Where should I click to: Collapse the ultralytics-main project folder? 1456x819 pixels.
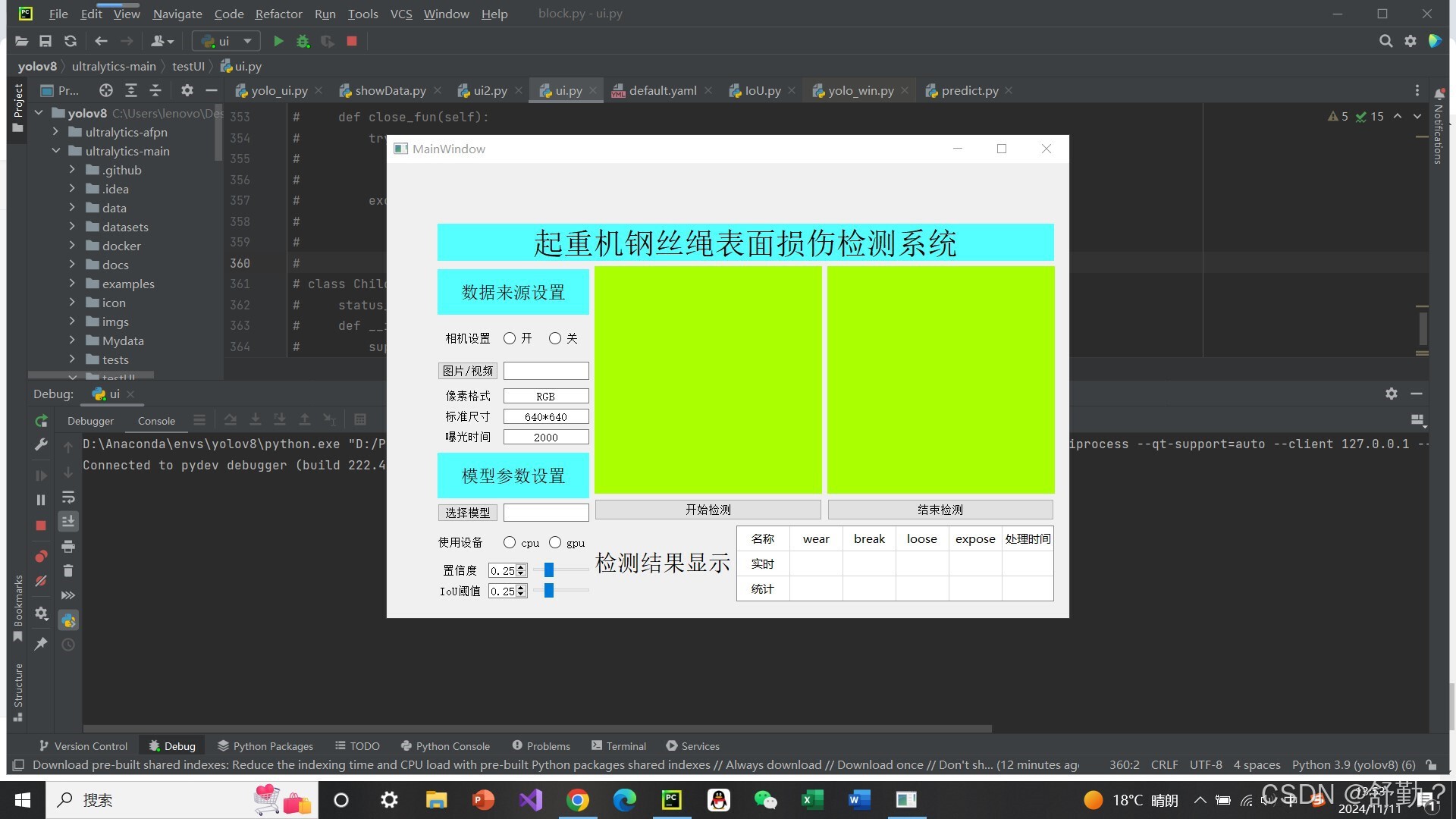(x=55, y=151)
